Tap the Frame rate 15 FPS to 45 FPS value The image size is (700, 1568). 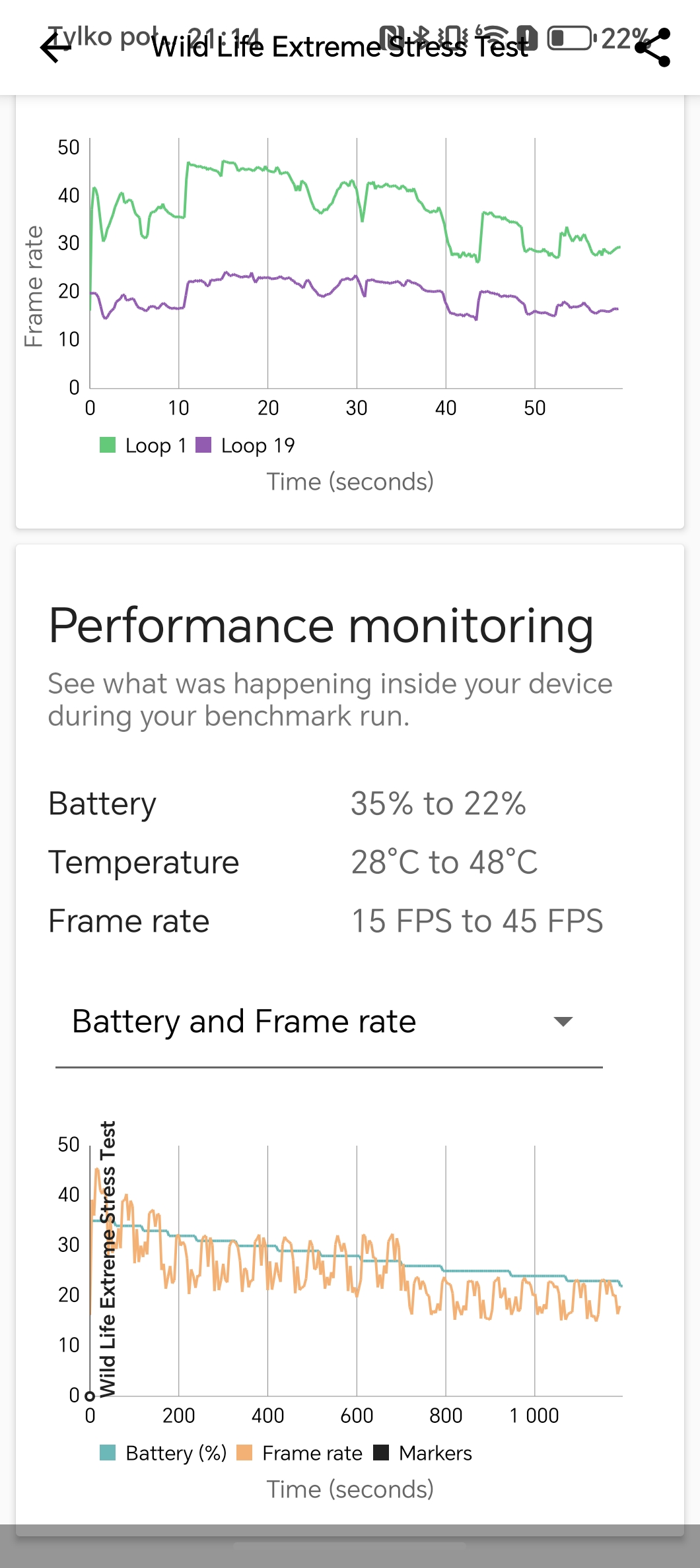[477, 921]
